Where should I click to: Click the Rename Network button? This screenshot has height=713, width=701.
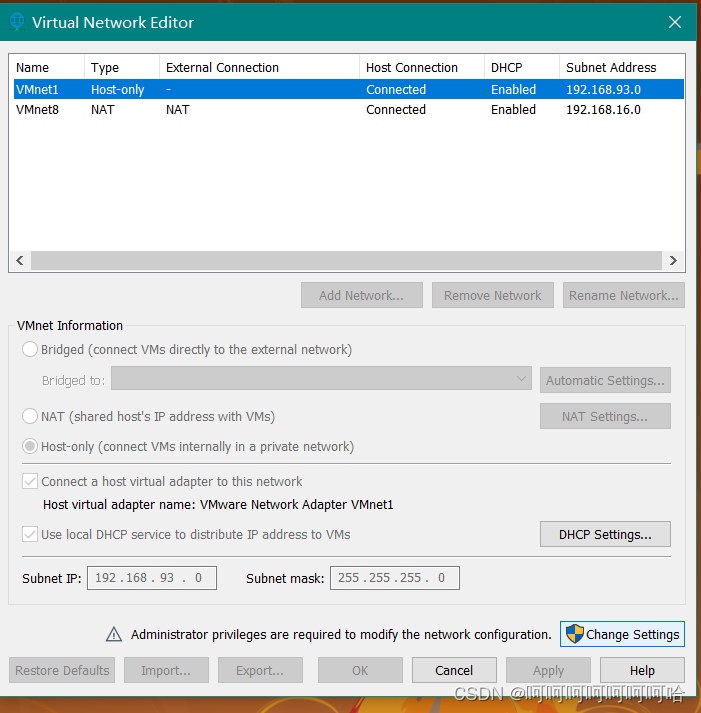624,295
